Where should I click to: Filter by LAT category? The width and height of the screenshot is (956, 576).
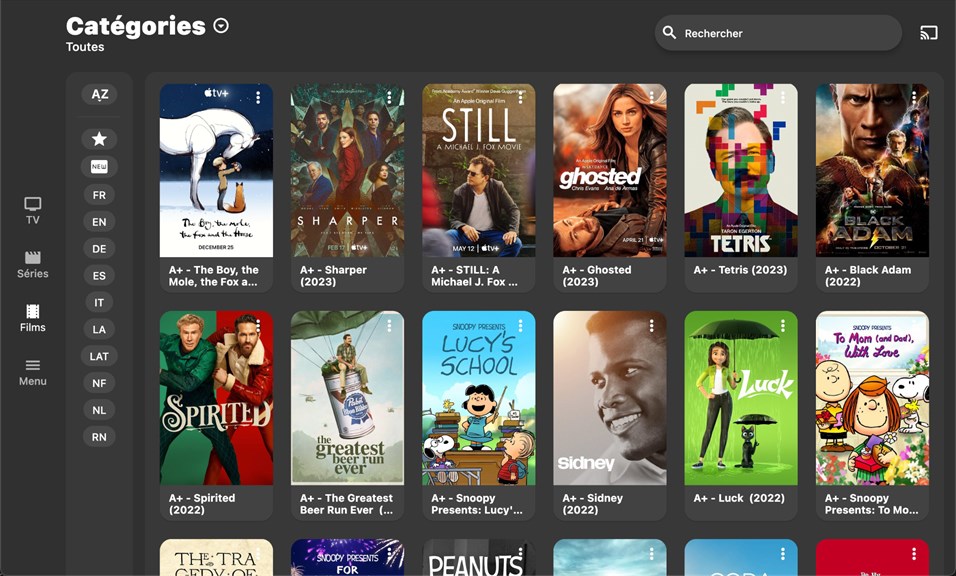[x=99, y=356]
